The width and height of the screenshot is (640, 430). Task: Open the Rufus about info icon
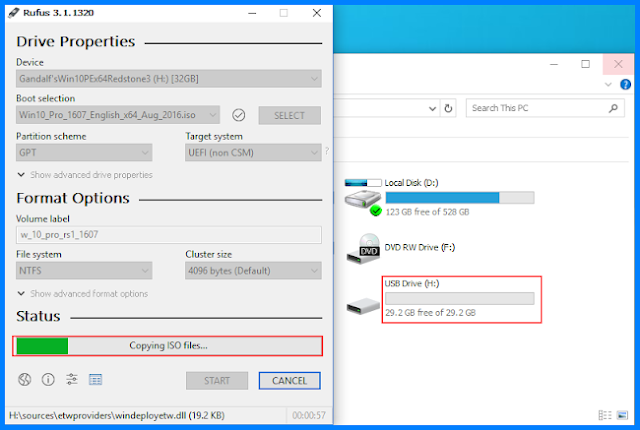coord(48,380)
